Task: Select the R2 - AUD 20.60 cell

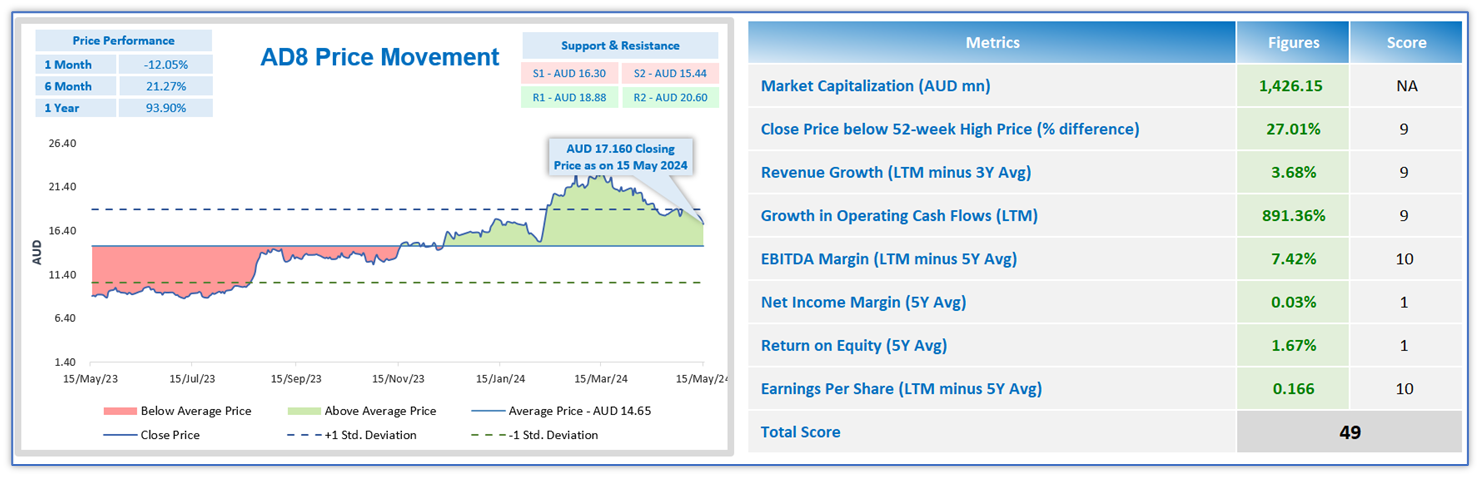Action: click(669, 97)
